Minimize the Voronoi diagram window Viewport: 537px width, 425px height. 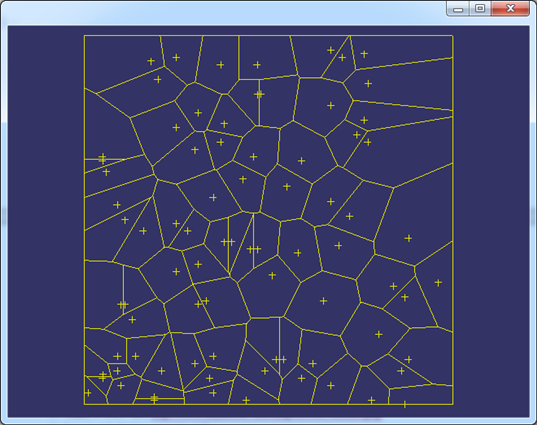[458, 9]
